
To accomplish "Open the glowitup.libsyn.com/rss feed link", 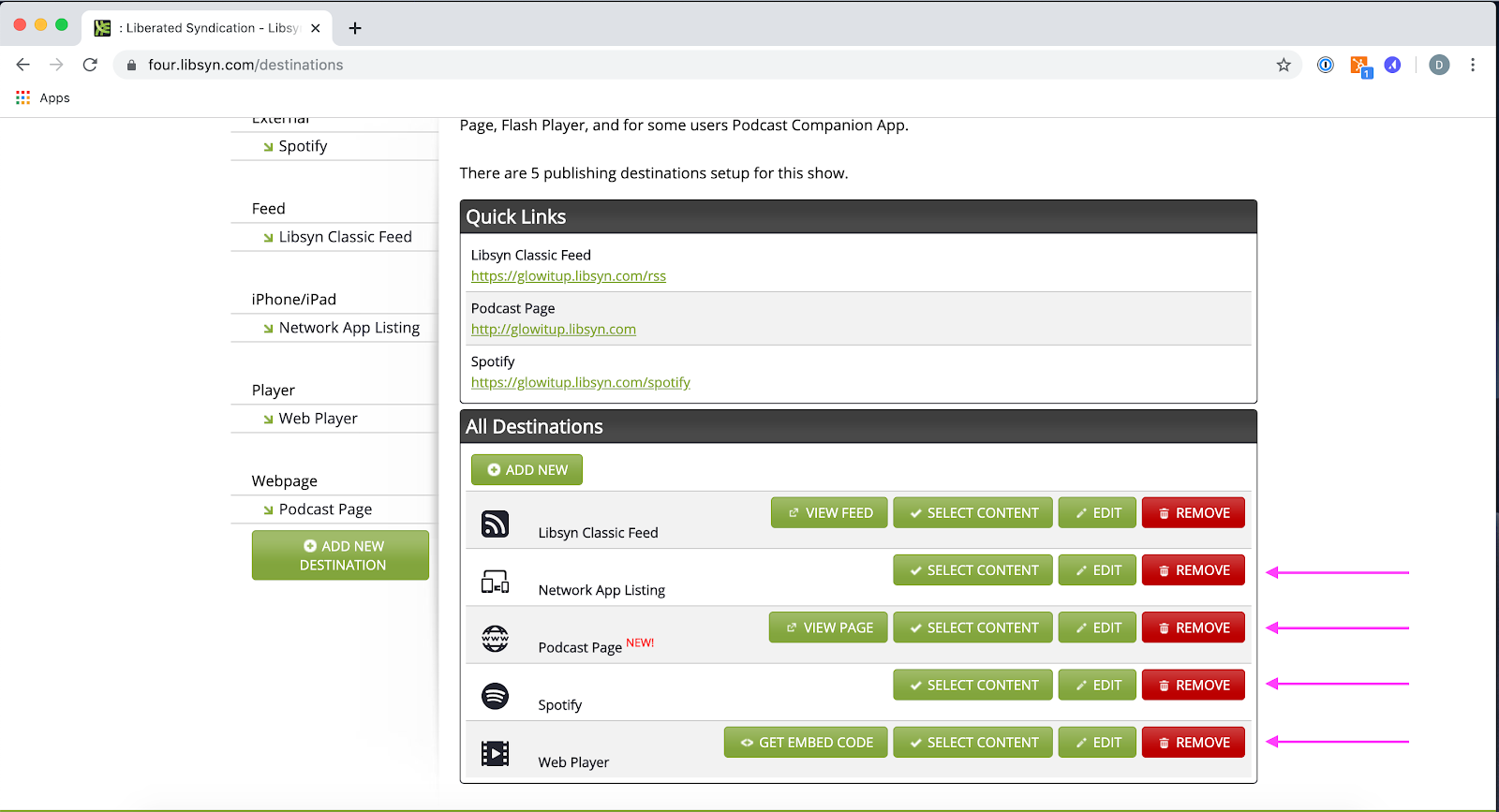I will click(x=569, y=276).
